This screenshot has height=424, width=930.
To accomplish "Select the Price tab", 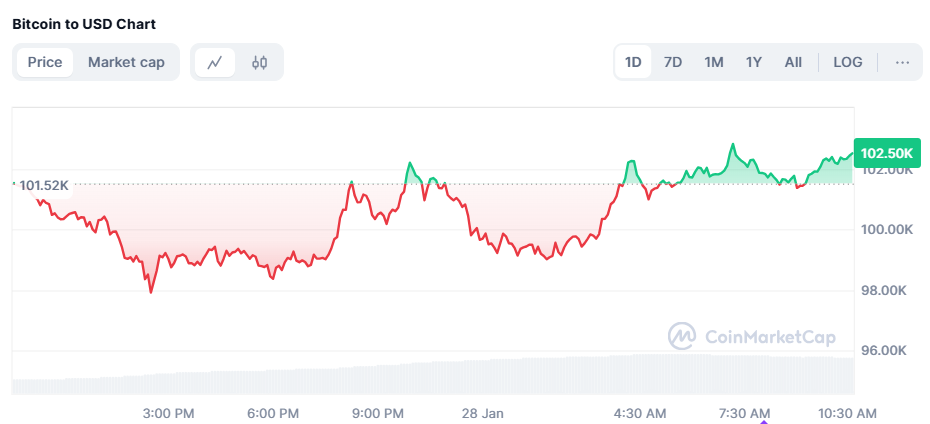I will (x=45, y=62).
